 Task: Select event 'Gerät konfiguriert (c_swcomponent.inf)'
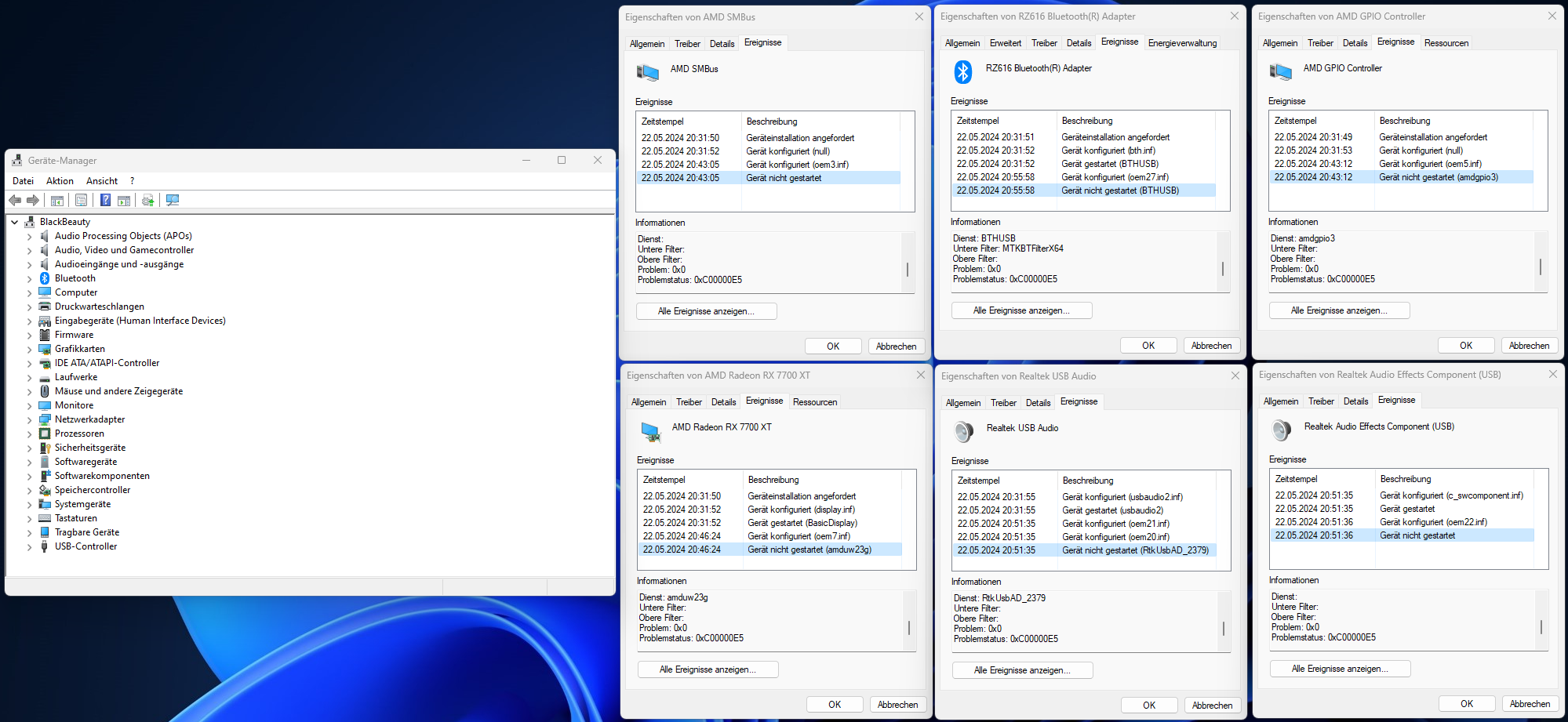point(1403,495)
